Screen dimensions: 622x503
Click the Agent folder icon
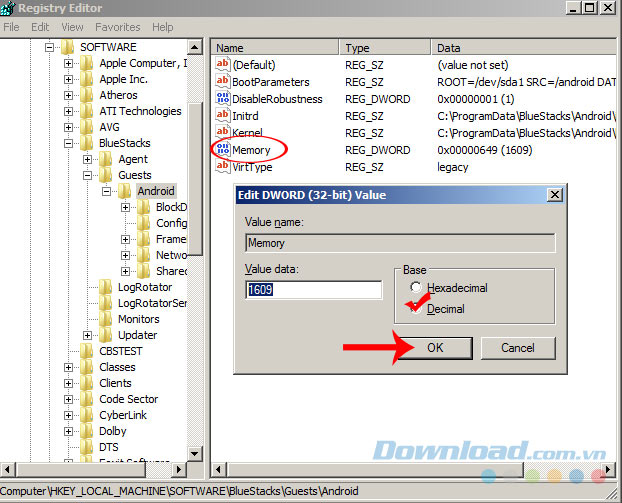(x=106, y=159)
